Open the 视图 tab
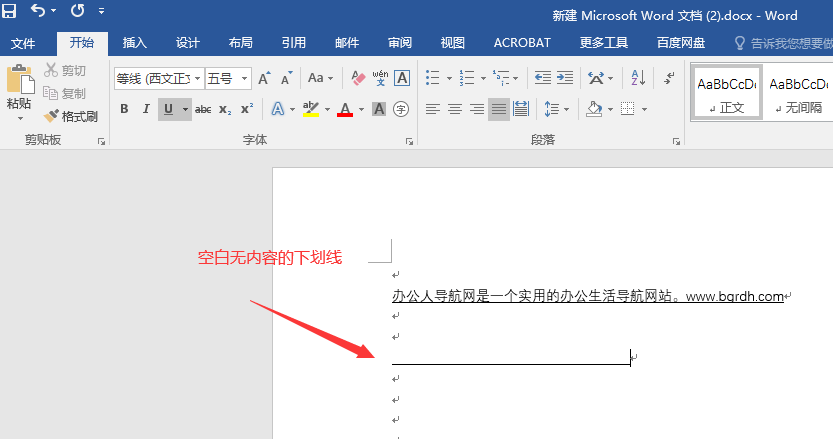Image resolution: width=833 pixels, height=439 pixels. (x=453, y=43)
